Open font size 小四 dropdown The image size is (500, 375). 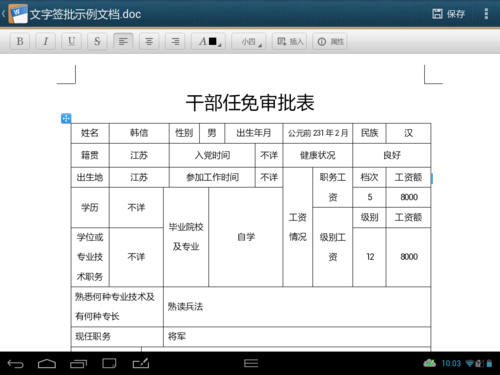coord(249,41)
